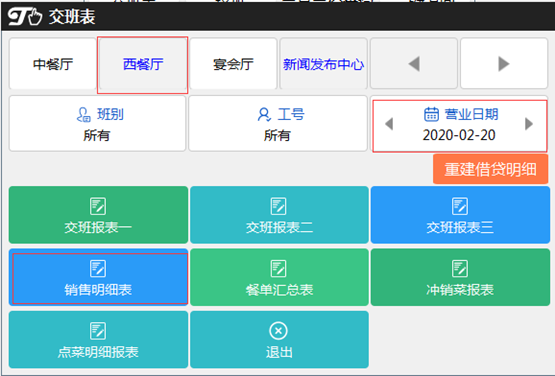Open the 点菜明细报表 report
Viewport: 555px width, 376px height.
pos(98,340)
